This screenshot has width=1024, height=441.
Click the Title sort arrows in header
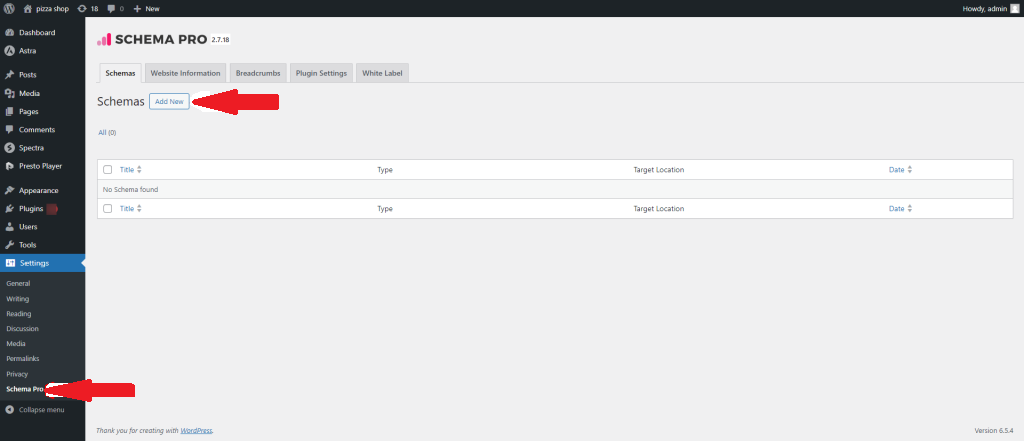(x=139, y=170)
